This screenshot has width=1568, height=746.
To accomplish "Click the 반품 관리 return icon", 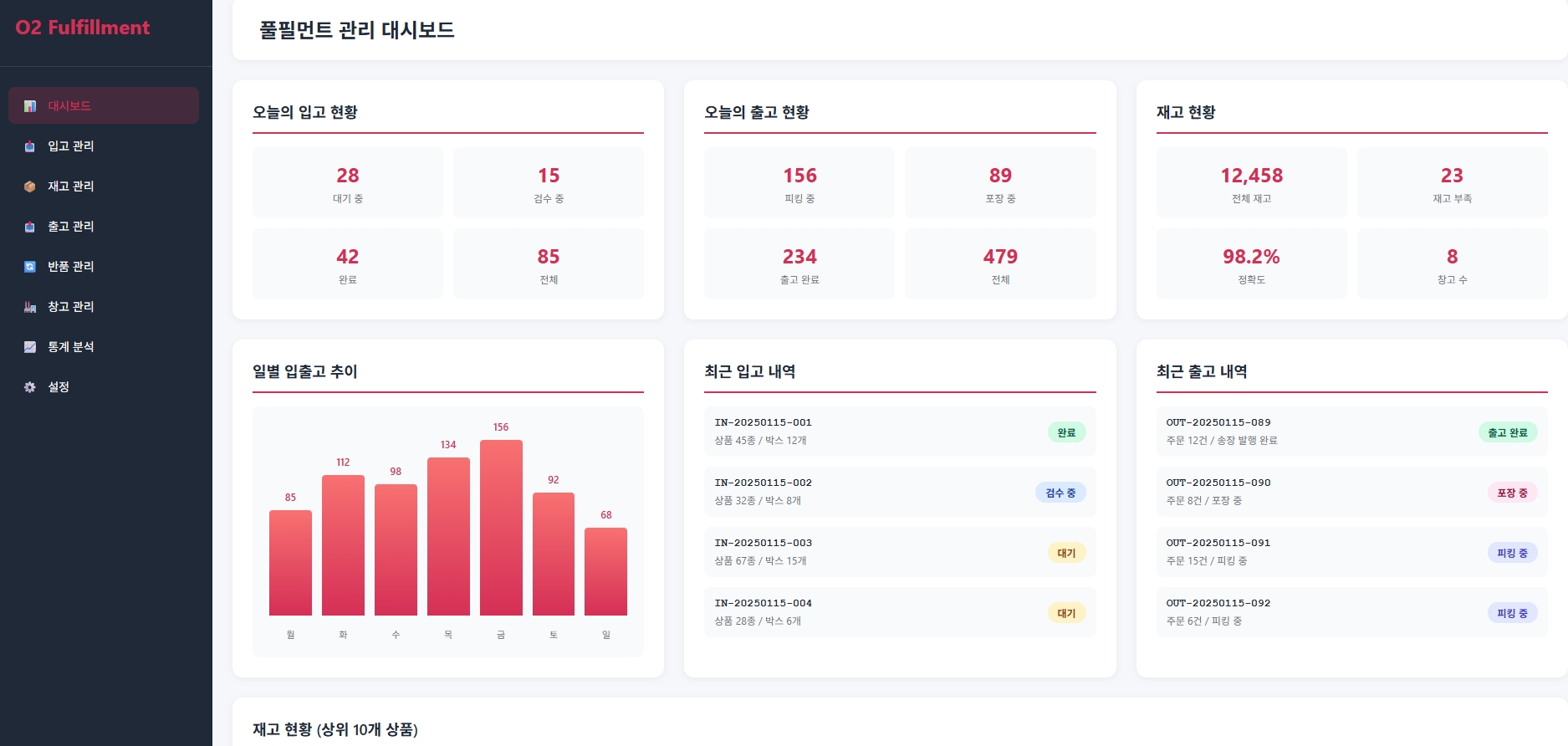I will tap(30, 267).
